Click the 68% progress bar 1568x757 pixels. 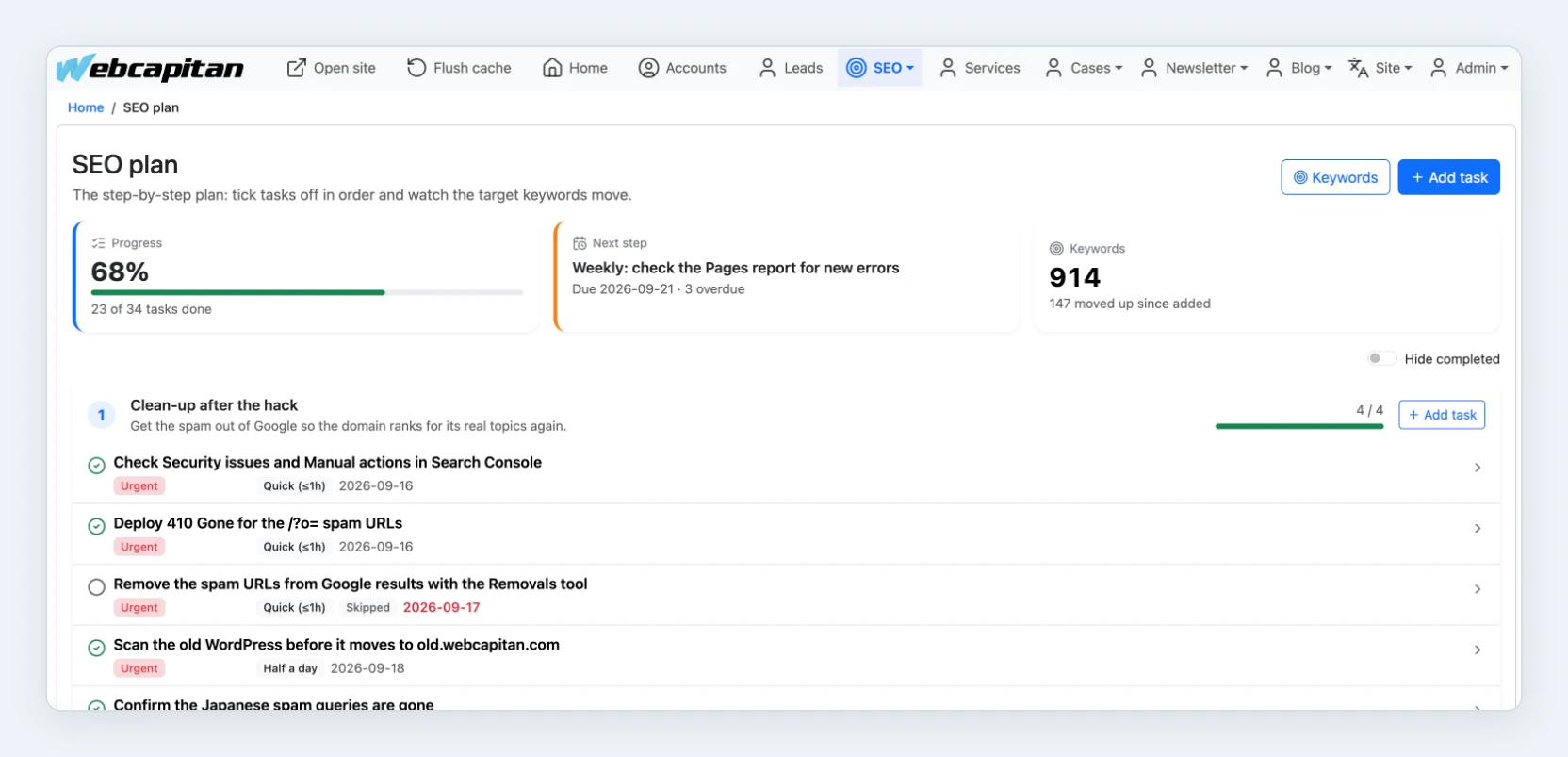pyautogui.click(x=307, y=292)
